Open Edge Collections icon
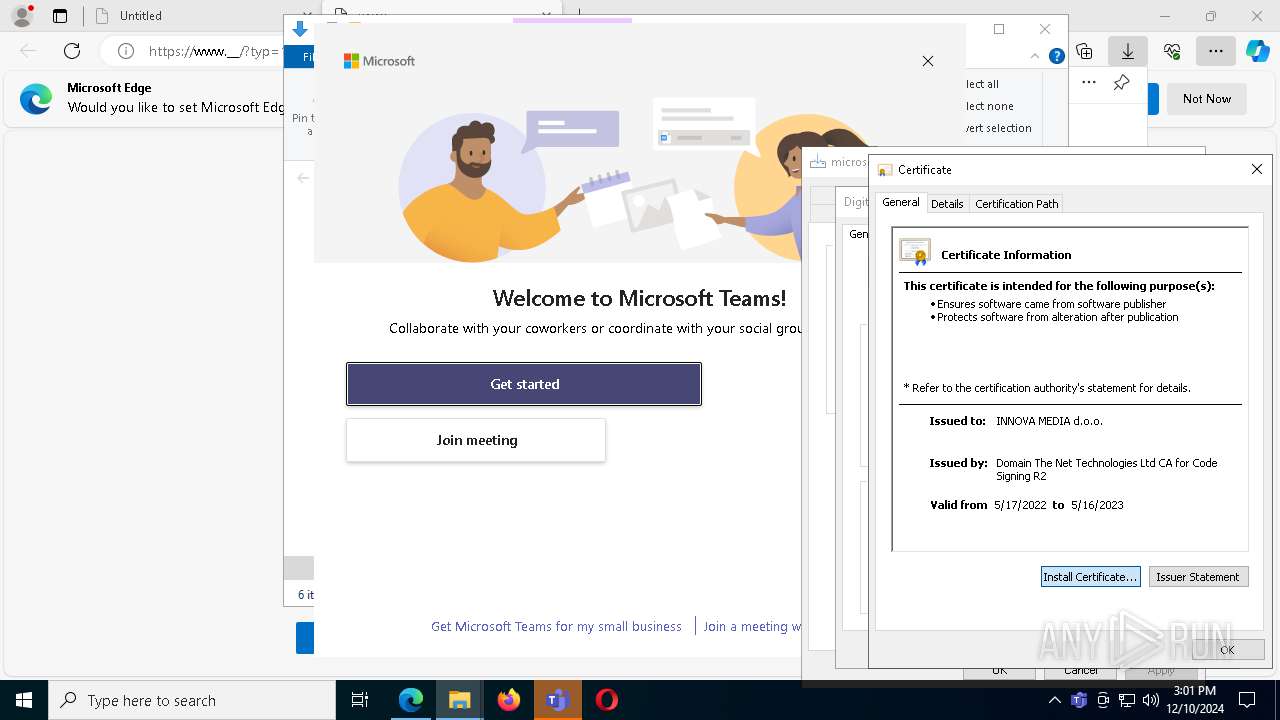Screen dimensions: 1280x720 pos(1084,51)
